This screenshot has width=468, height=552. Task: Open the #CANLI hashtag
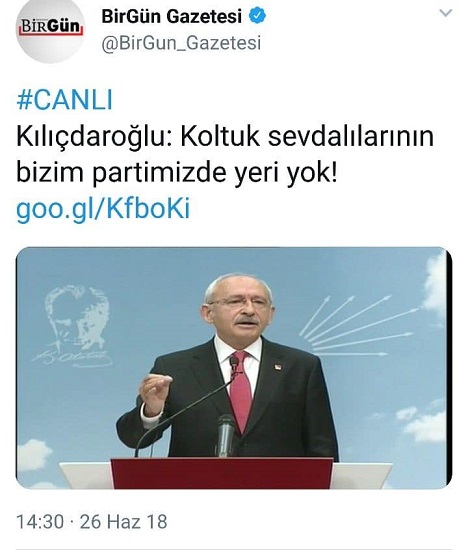pyautogui.click(x=64, y=100)
